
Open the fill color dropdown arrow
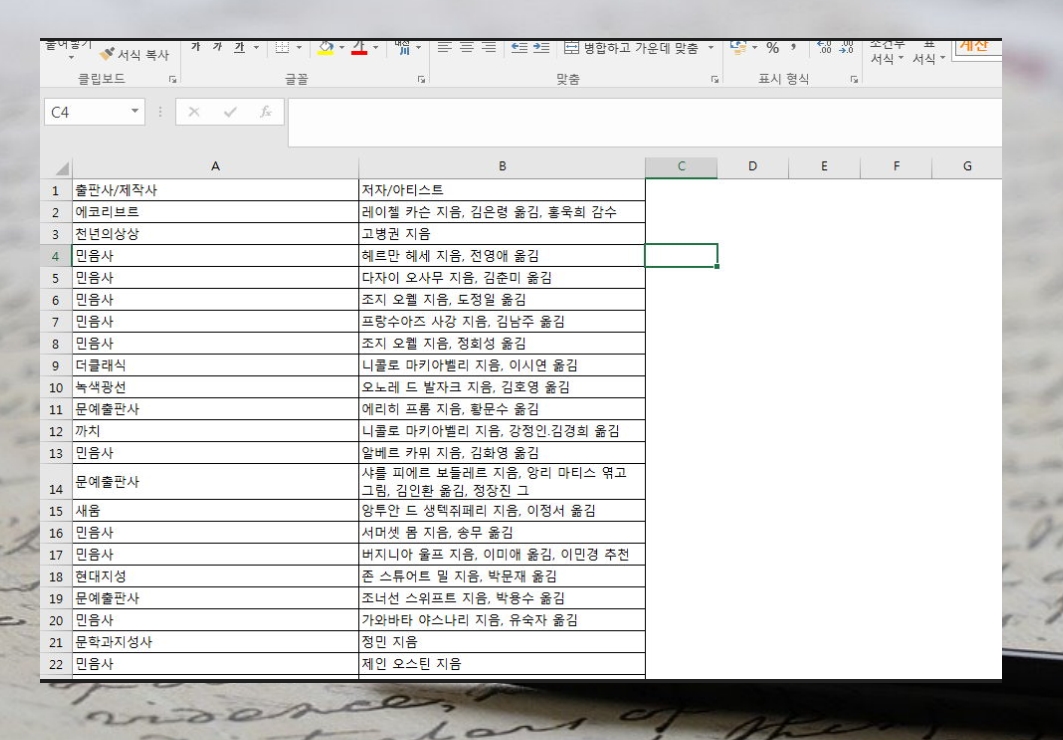342,47
